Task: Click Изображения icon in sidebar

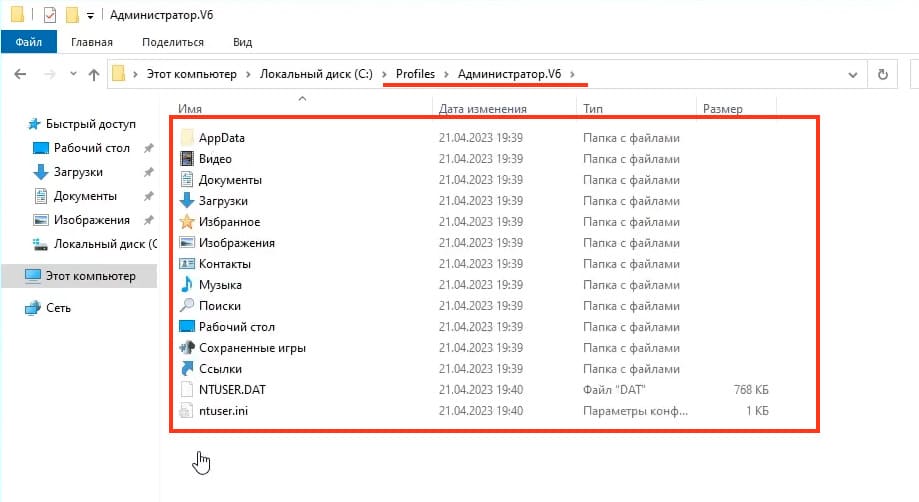Action: click(x=40, y=220)
